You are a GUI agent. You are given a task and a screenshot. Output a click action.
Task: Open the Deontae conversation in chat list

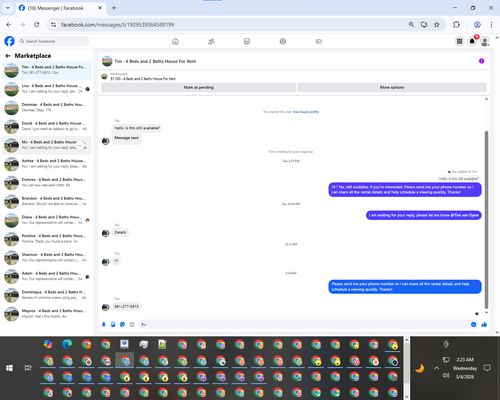point(47,107)
